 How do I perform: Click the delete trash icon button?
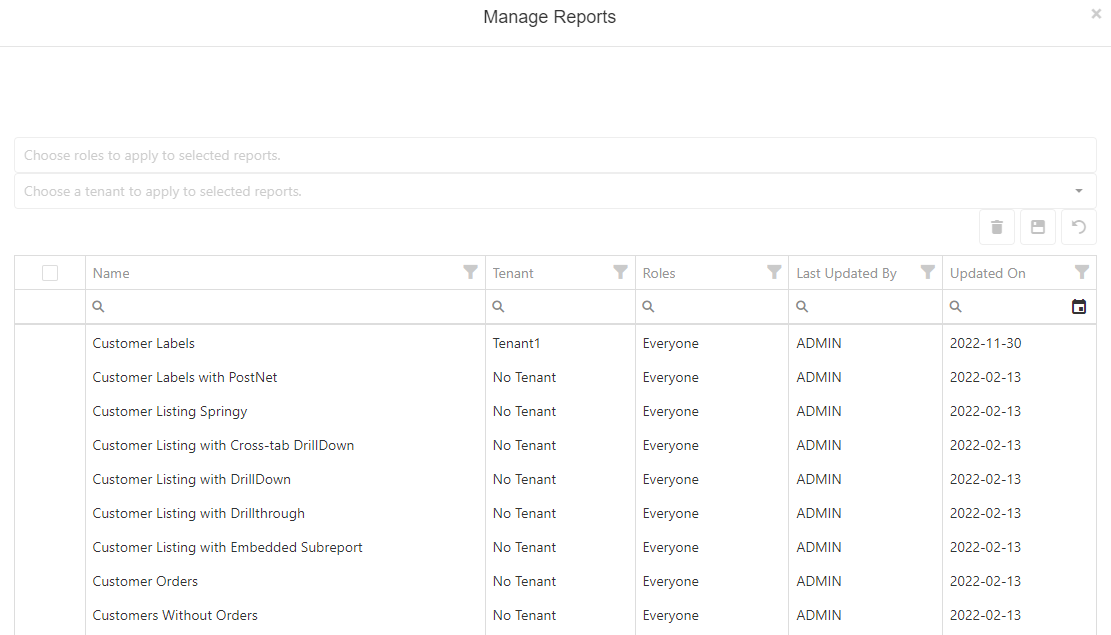(997, 227)
